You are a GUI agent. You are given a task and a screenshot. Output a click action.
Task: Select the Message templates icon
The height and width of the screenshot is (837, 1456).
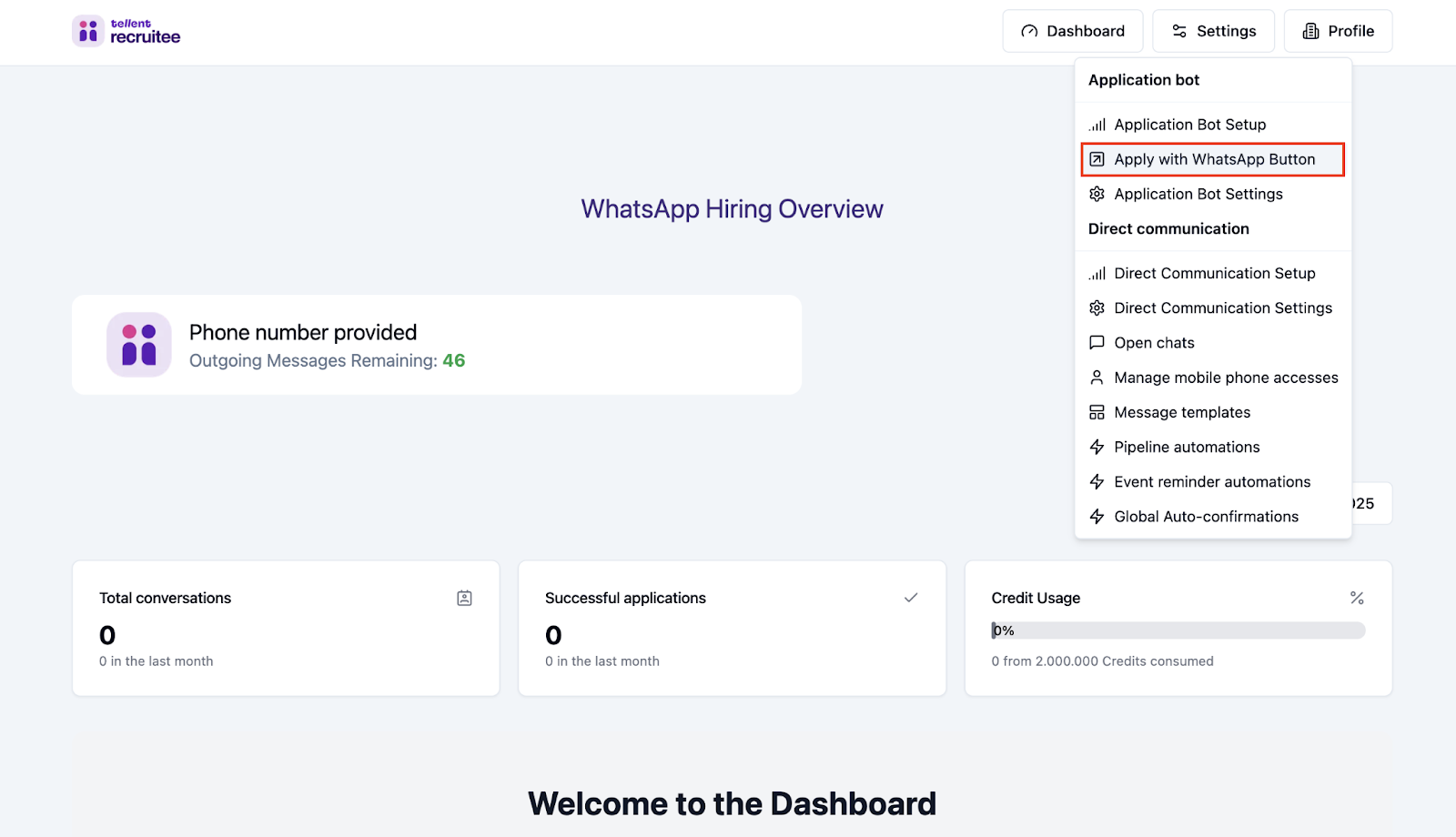(1097, 412)
